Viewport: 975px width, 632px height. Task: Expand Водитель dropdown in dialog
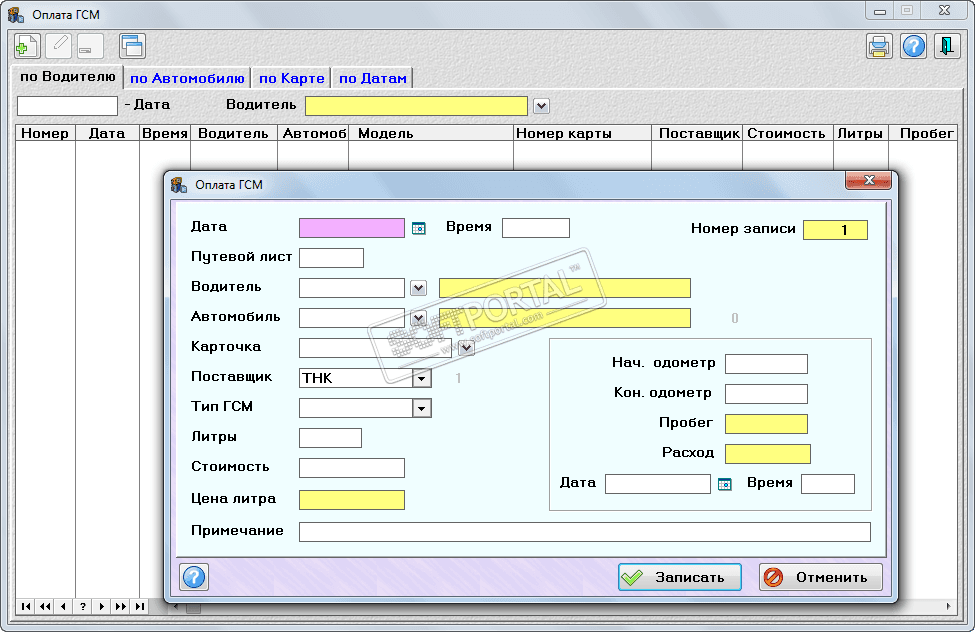point(418,288)
